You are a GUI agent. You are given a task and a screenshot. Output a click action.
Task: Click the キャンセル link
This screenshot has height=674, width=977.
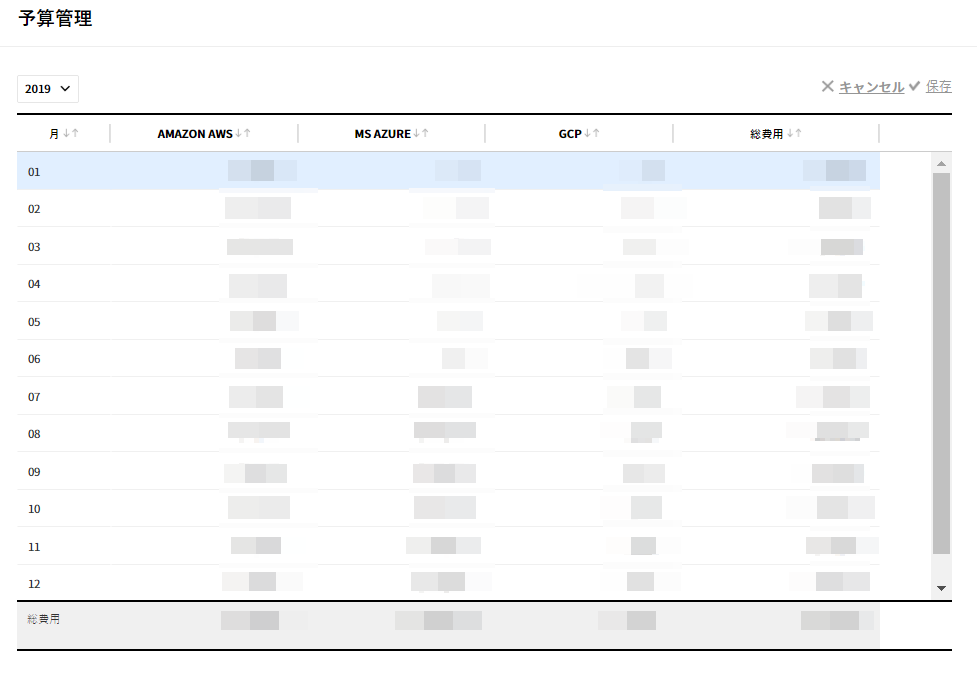[871, 87]
